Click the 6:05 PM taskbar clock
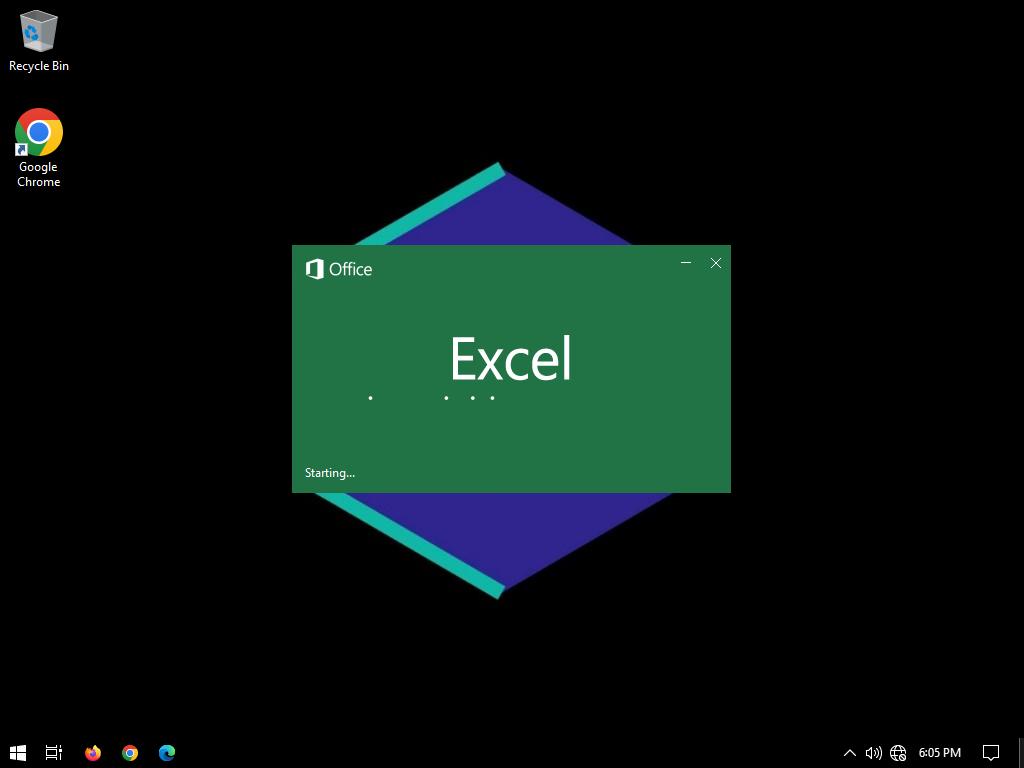The width and height of the screenshot is (1024, 768). point(939,752)
